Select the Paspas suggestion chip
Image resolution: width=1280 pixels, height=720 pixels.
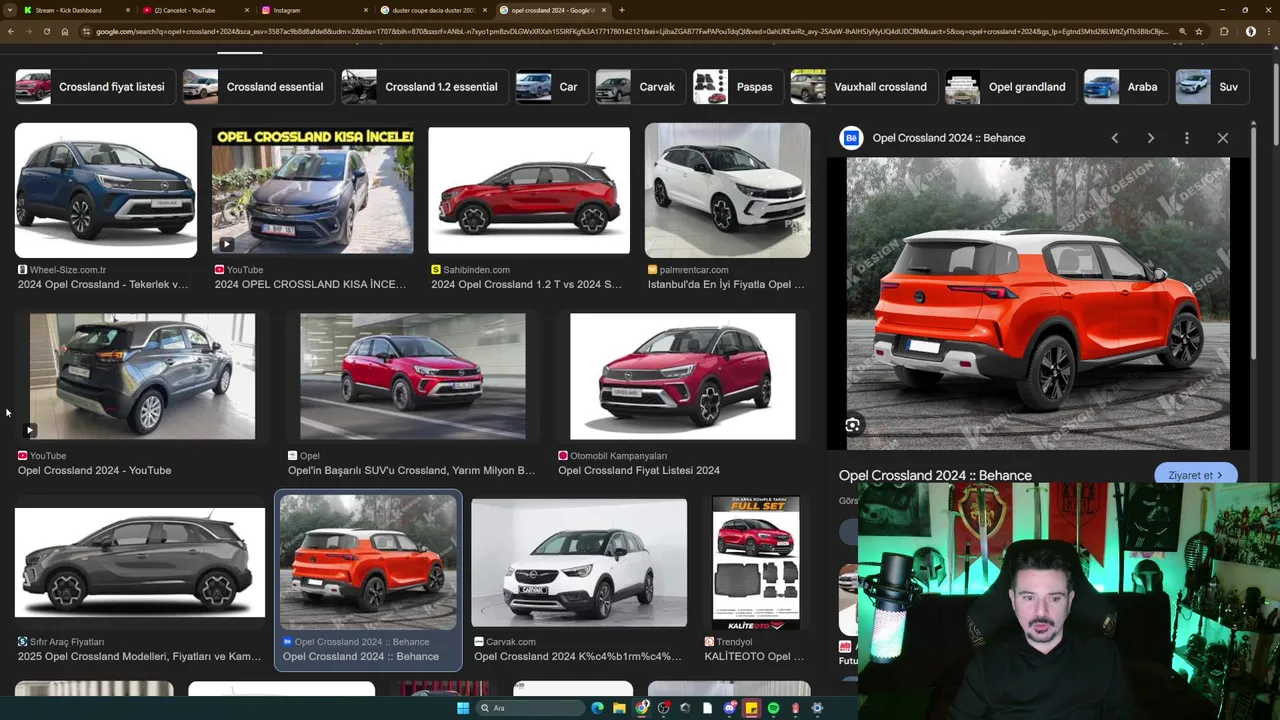pos(737,87)
